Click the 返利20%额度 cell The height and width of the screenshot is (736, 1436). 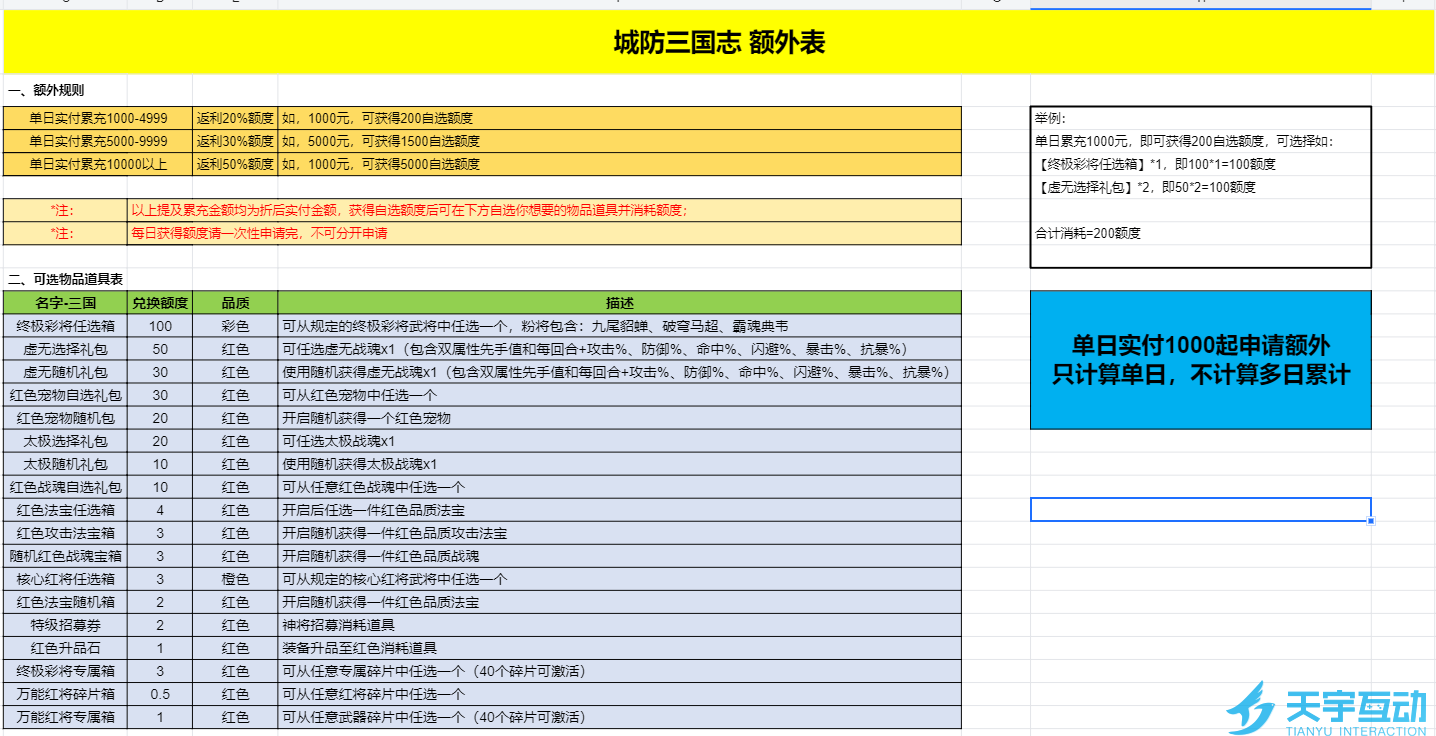coord(235,118)
